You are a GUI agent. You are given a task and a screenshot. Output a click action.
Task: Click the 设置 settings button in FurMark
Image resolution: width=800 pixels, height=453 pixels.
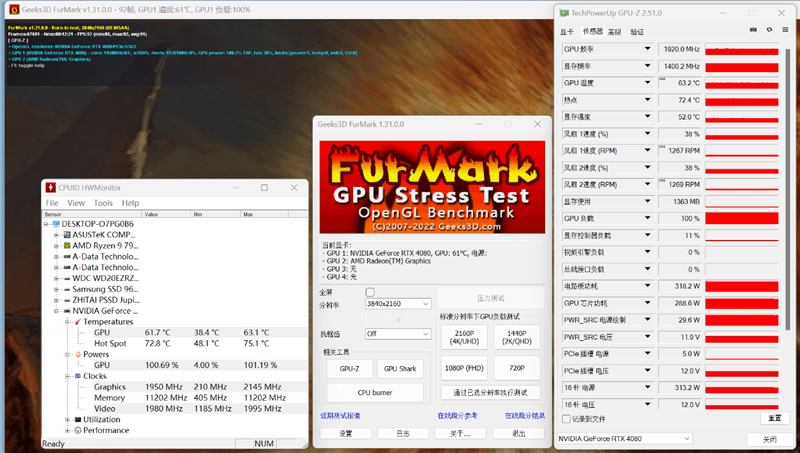[x=345, y=433]
